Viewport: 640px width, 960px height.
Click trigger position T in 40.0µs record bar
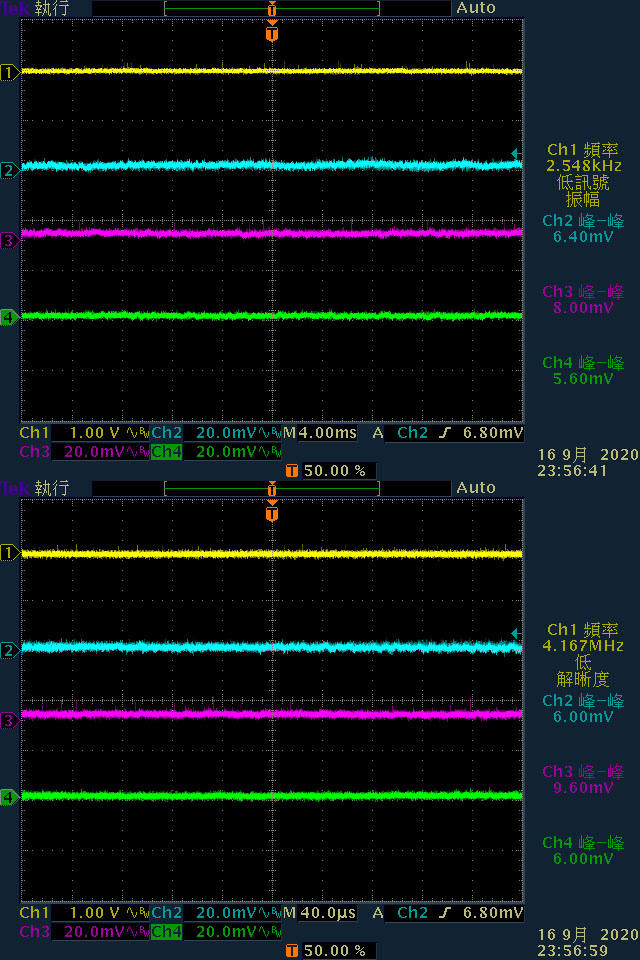pyautogui.click(x=272, y=489)
